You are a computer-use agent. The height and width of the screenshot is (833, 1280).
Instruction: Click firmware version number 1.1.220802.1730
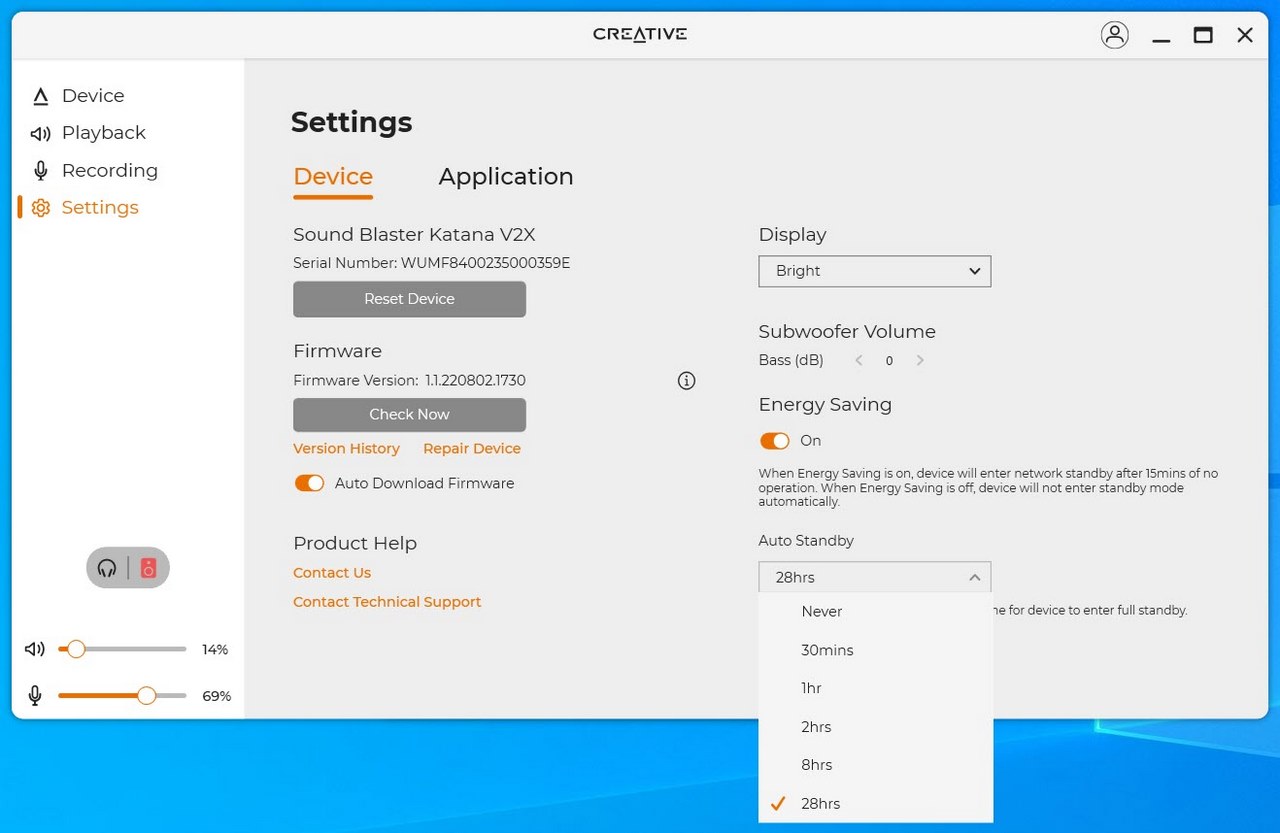pyautogui.click(x=475, y=381)
